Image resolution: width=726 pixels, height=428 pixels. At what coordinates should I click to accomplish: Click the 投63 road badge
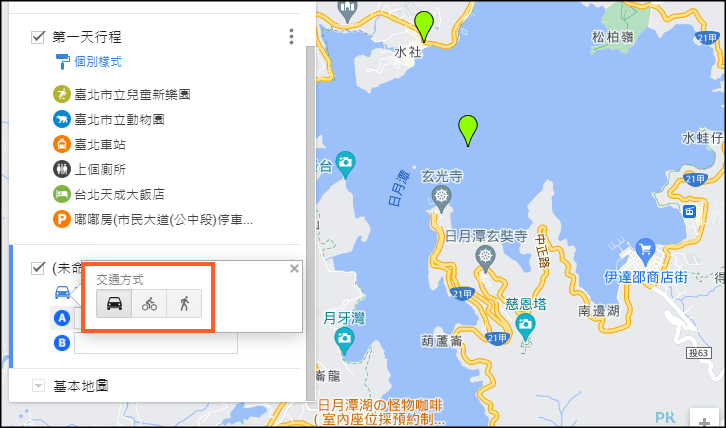click(x=699, y=353)
